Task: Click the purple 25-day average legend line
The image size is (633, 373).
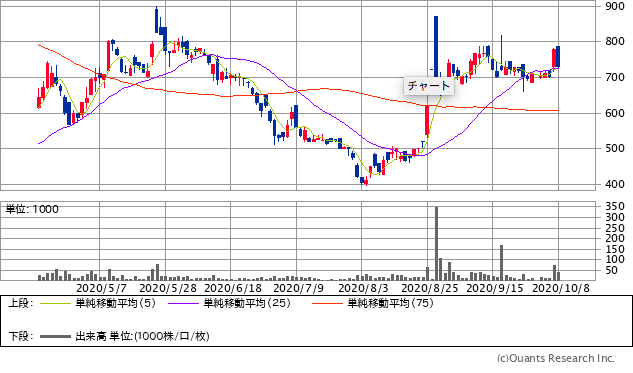Action: [183, 303]
